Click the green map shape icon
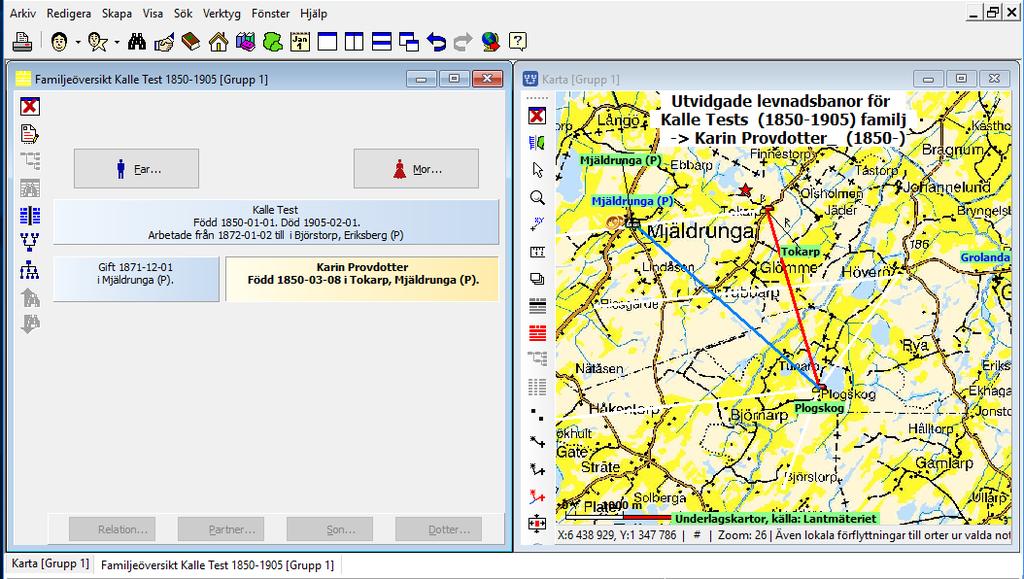Image resolution: width=1024 pixels, height=579 pixels. click(272, 42)
